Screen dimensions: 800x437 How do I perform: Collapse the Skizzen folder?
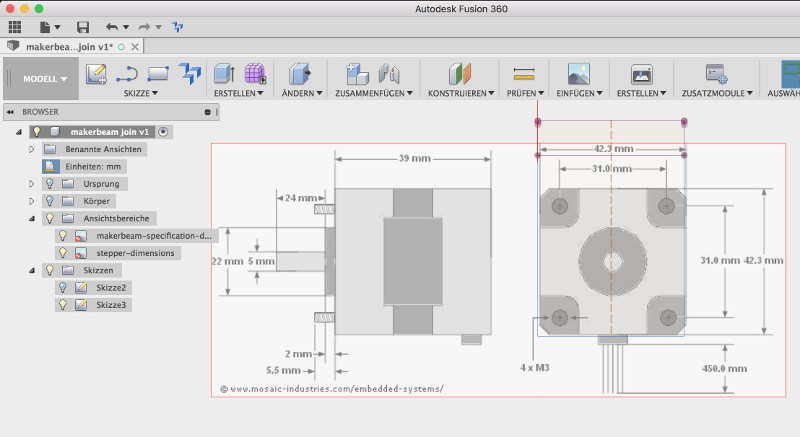(x=32, y=271)
